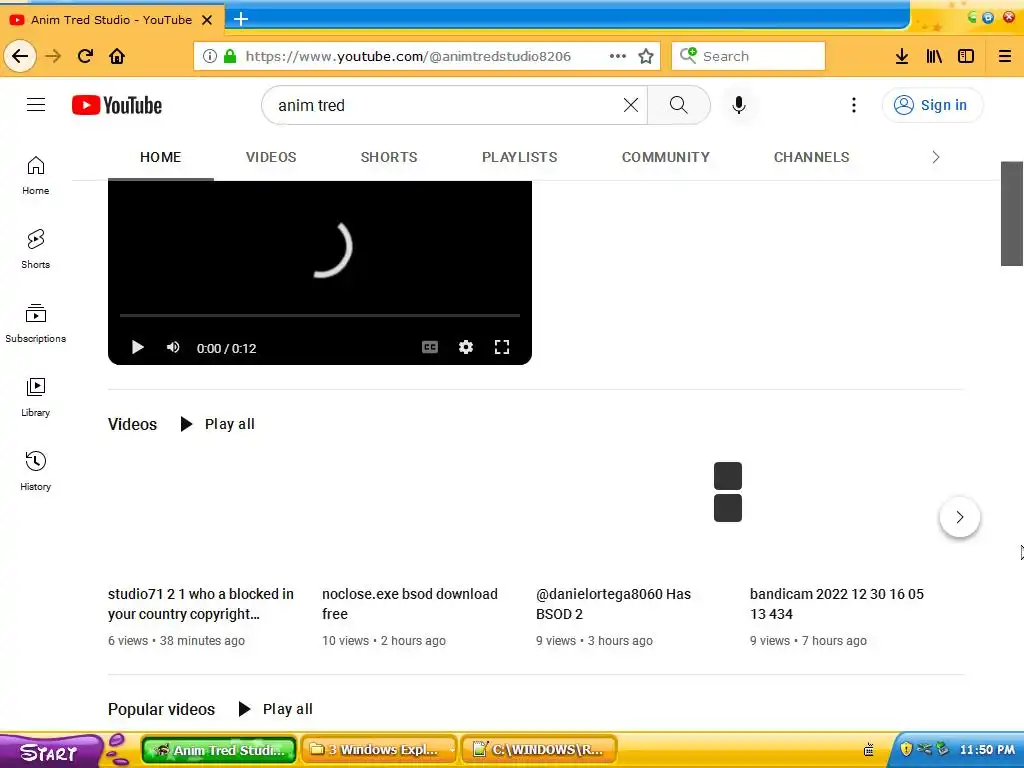Switch to the COMMUNITY tab
Screen dimensions: 1024x768
[x=665, y=157]
